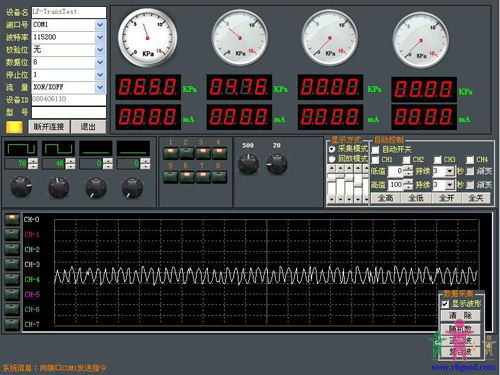Flip switch number 6 in the switch bank

point(187,177)
